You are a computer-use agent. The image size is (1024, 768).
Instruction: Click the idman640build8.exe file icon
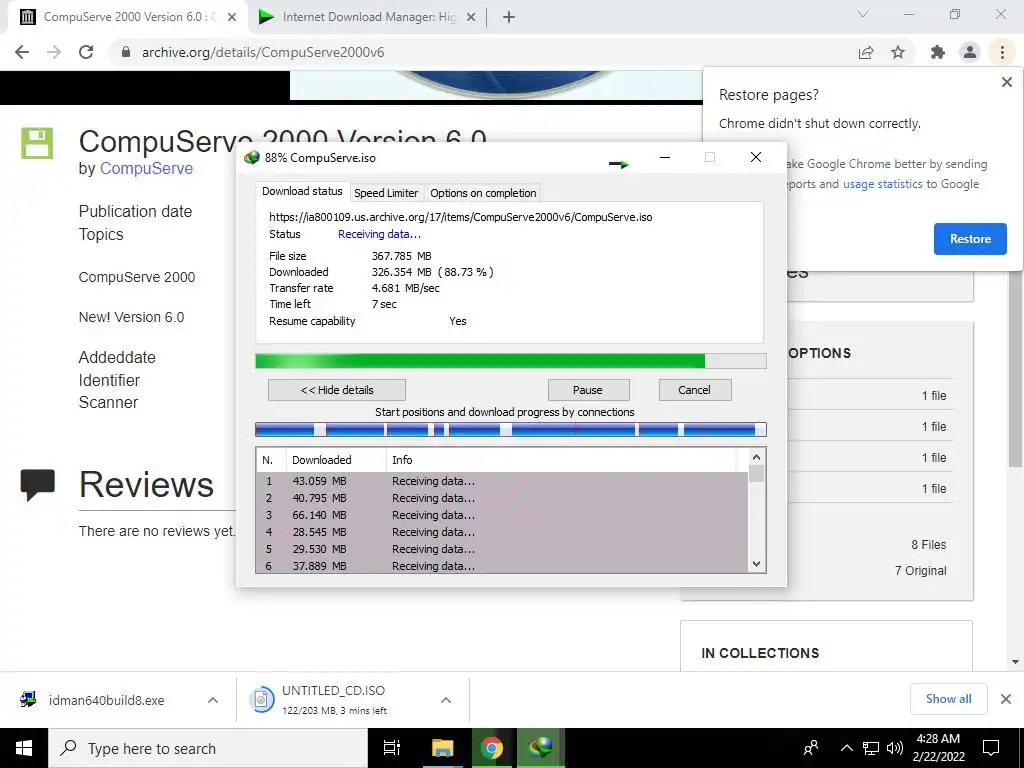pyautogui.click(x=28, y=699)
